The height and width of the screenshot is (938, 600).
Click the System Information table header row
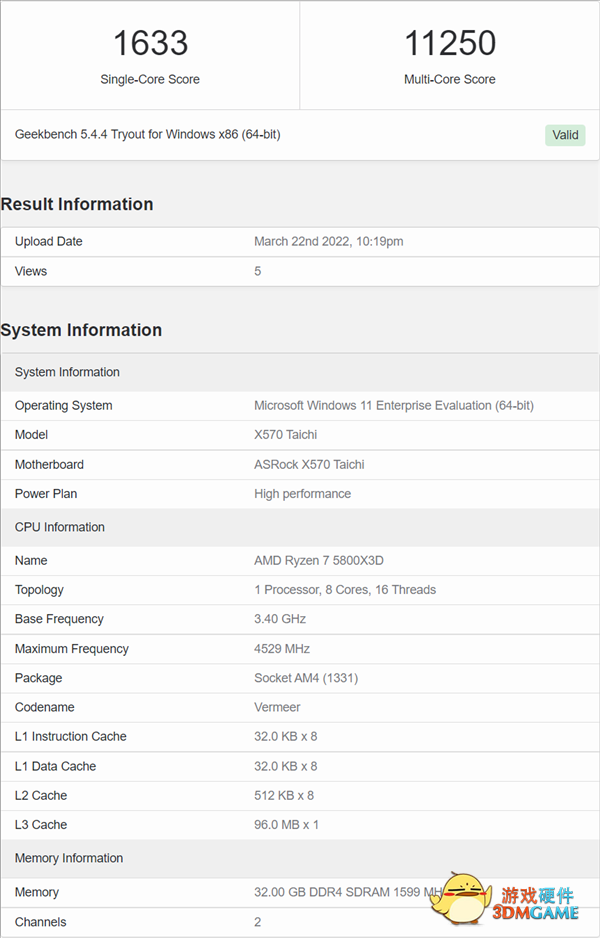coord(300,372)
